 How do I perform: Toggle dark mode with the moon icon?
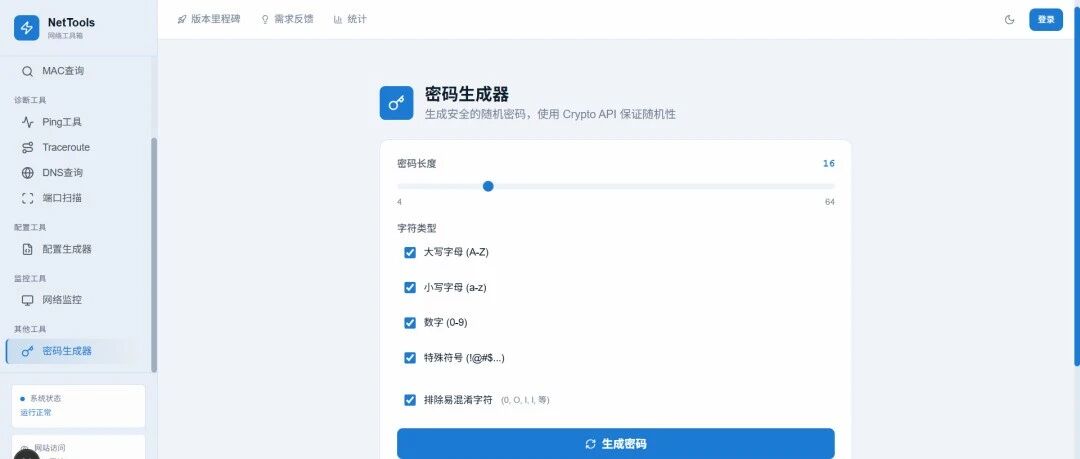[x=1010, y=19]
